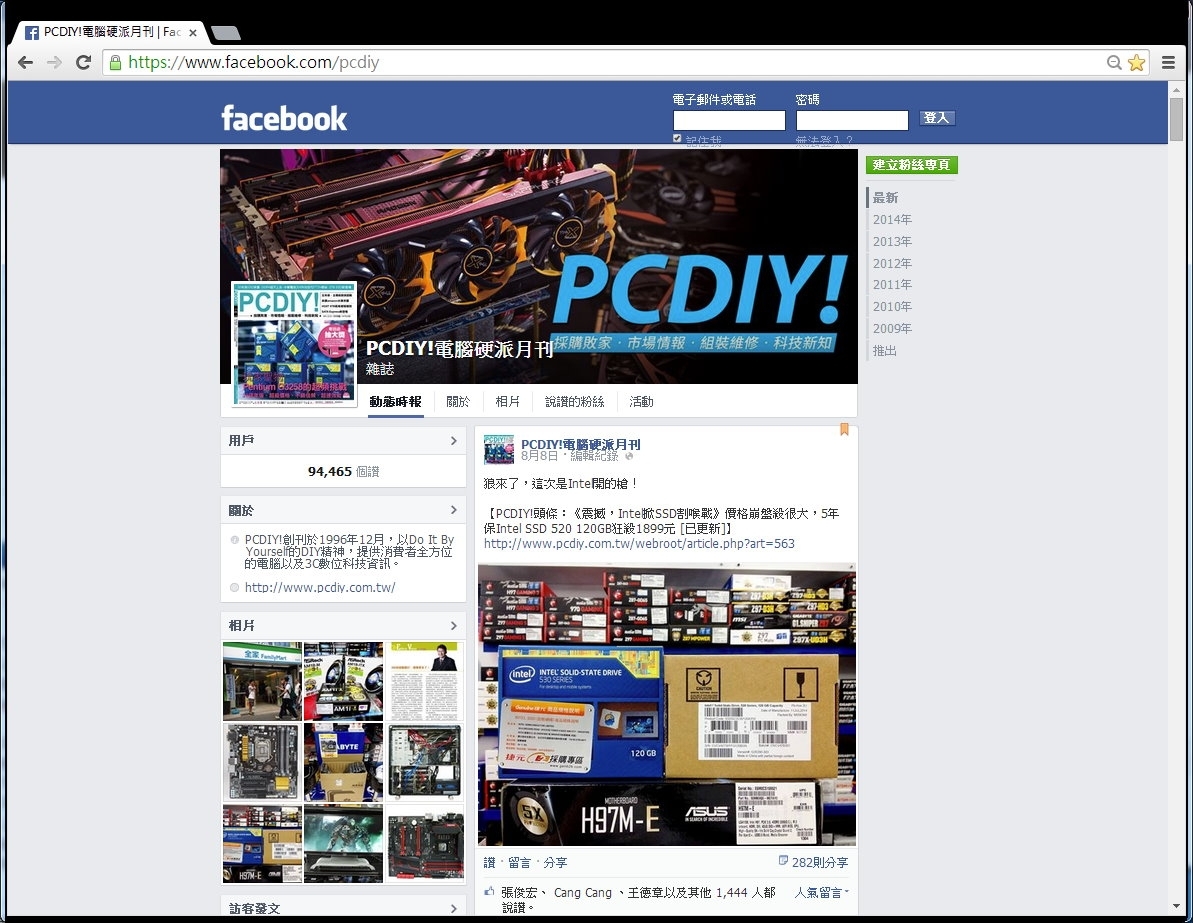The image size is (1193, 923).
Task: Click the post author name PCDIY!電腦硬派月刊
Action: pyautogui.click(x=581, y=444)
